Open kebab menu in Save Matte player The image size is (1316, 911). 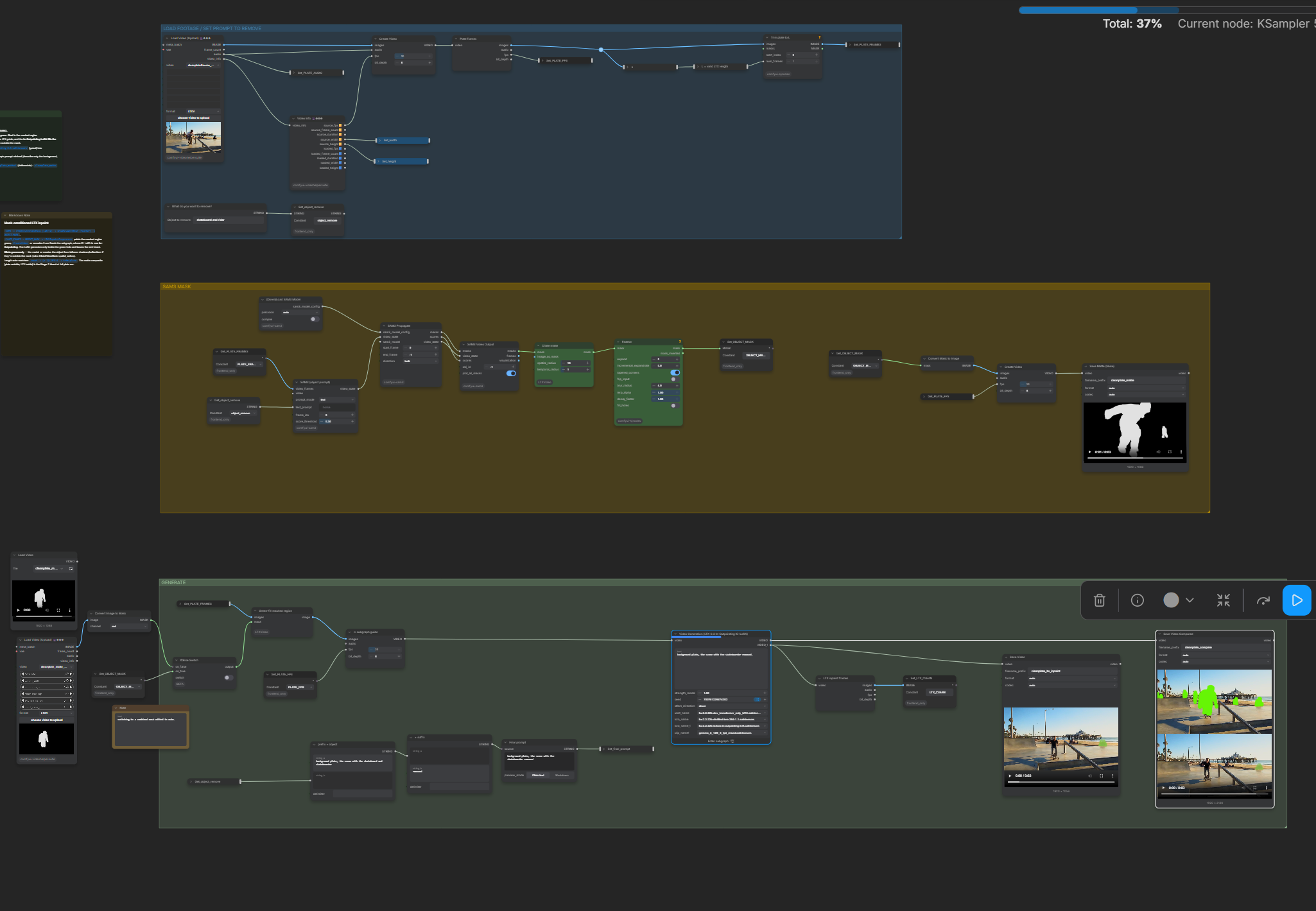(x=1181, y=452)
